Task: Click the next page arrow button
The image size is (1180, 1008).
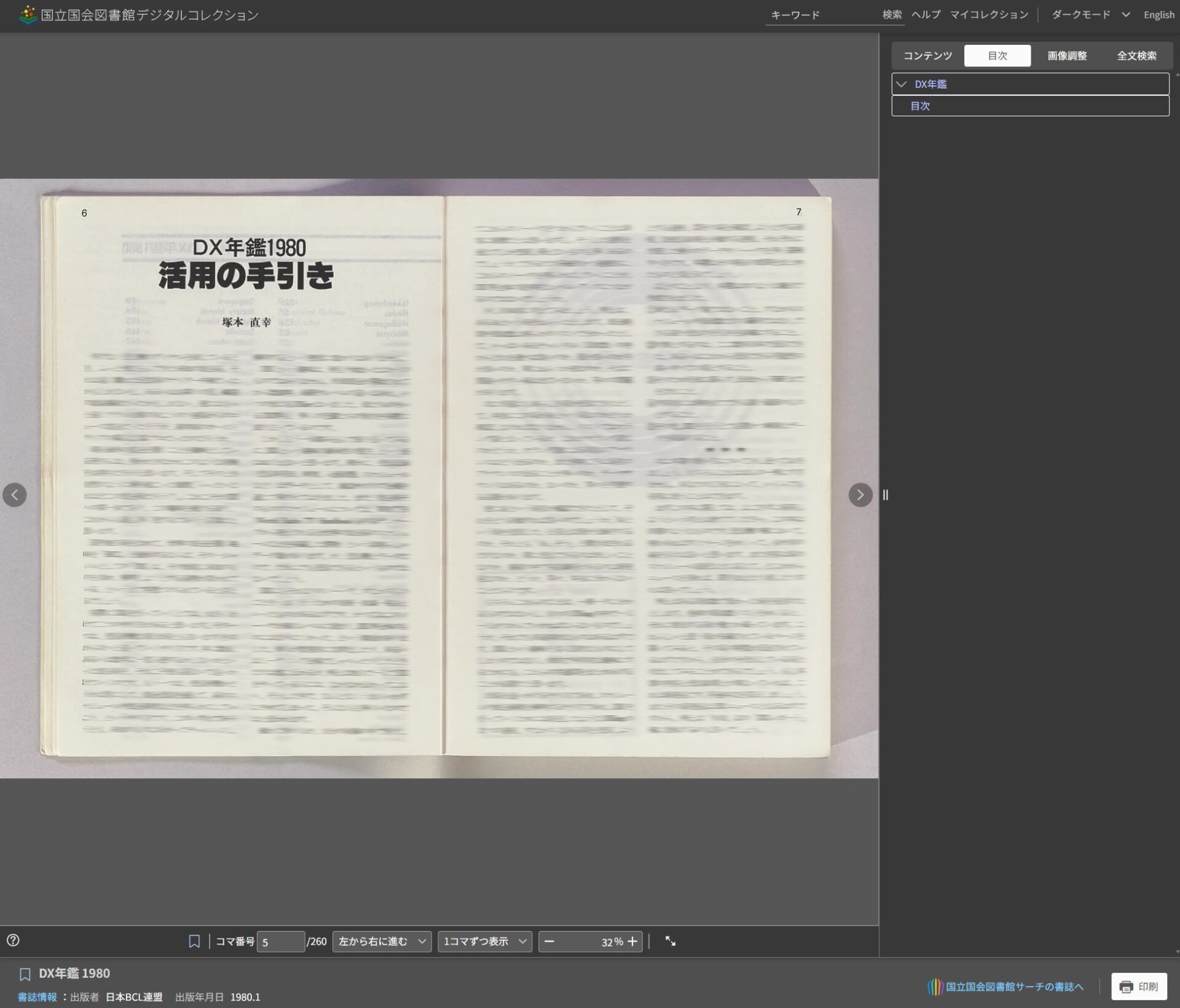Action: (860, 495)
